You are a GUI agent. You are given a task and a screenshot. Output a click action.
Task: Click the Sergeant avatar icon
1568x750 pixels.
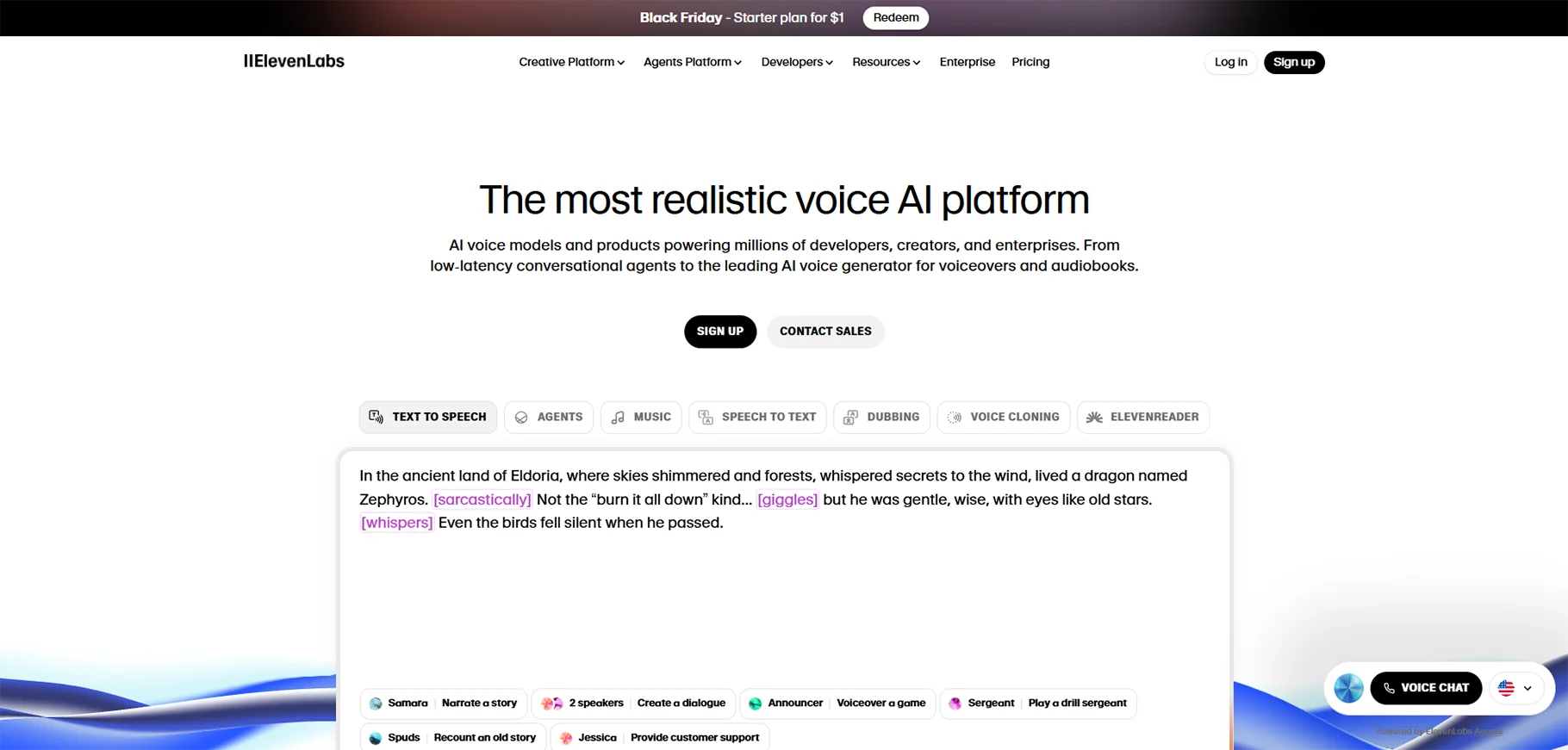pos(955,704)
